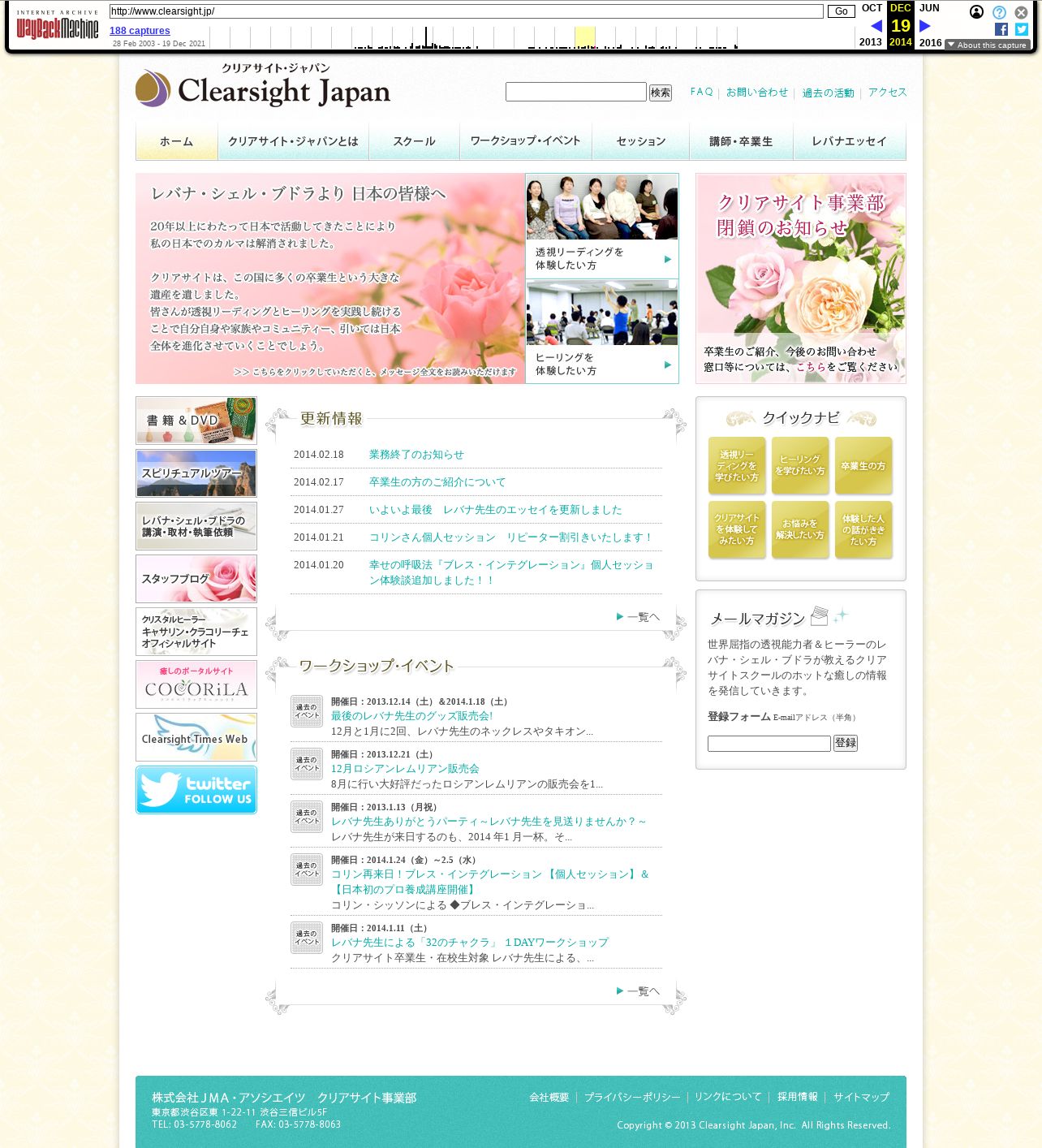Open ヒーリングを体験したい方 panel
1042x1148 pixels.
[x=602, y=331]
